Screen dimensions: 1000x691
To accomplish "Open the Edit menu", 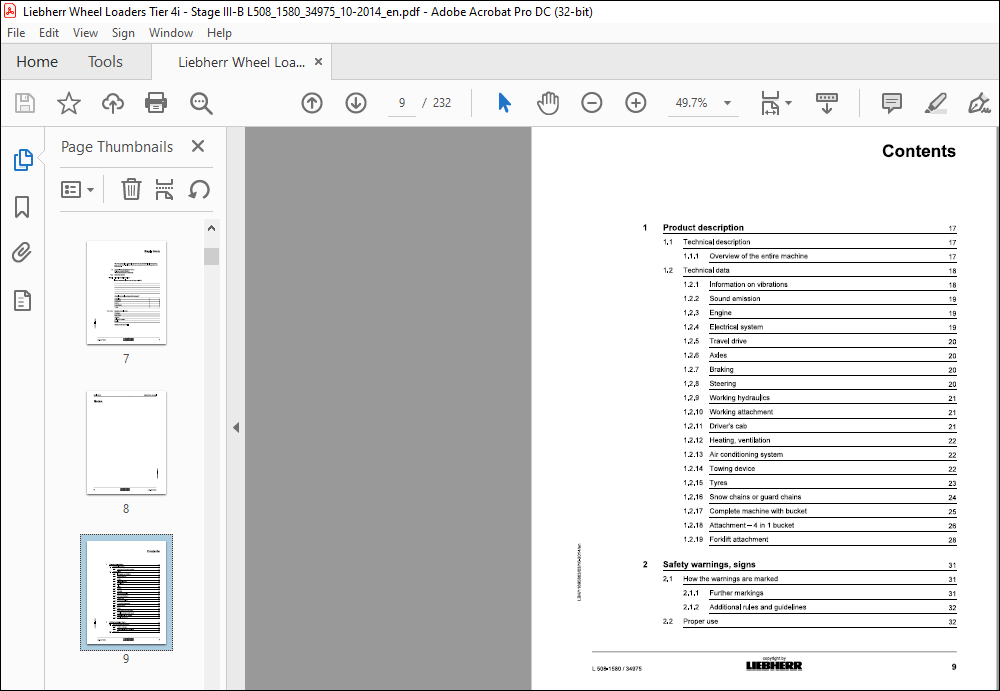I will 49,33.
